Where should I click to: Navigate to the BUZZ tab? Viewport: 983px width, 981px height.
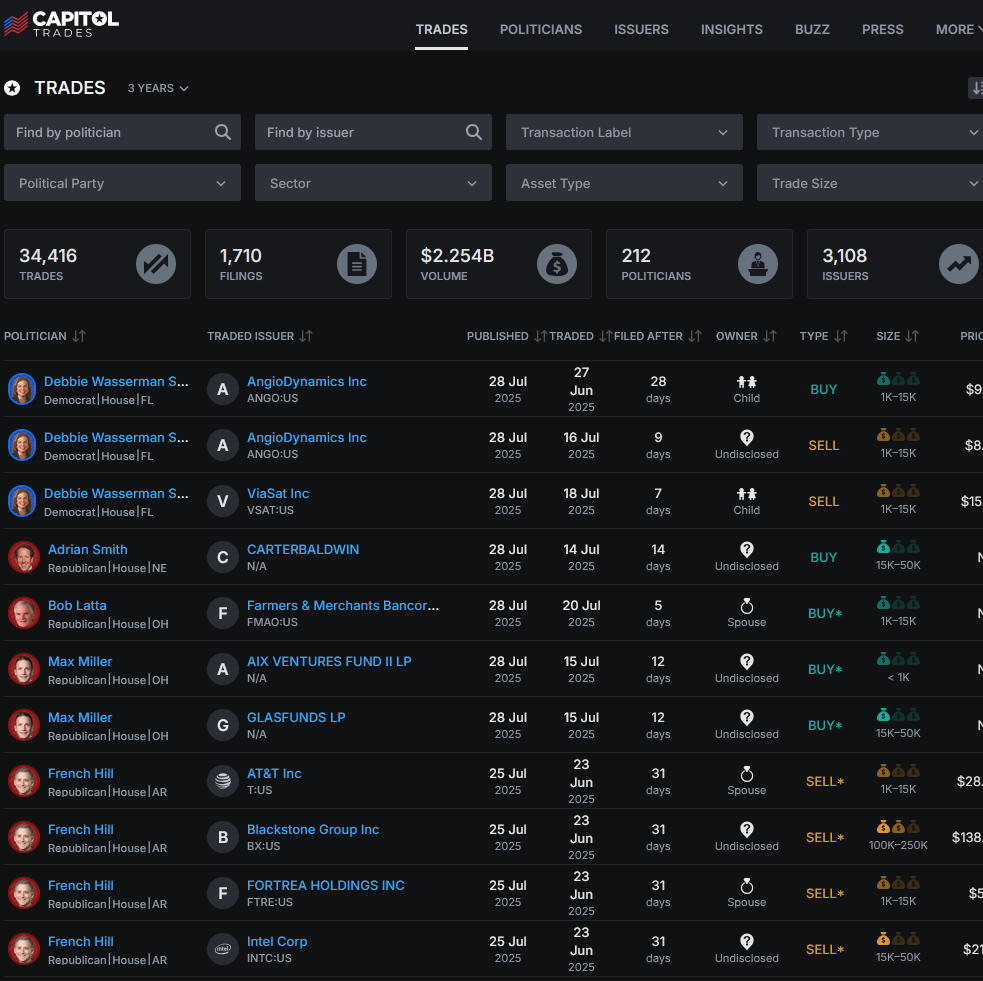point(812,29)
